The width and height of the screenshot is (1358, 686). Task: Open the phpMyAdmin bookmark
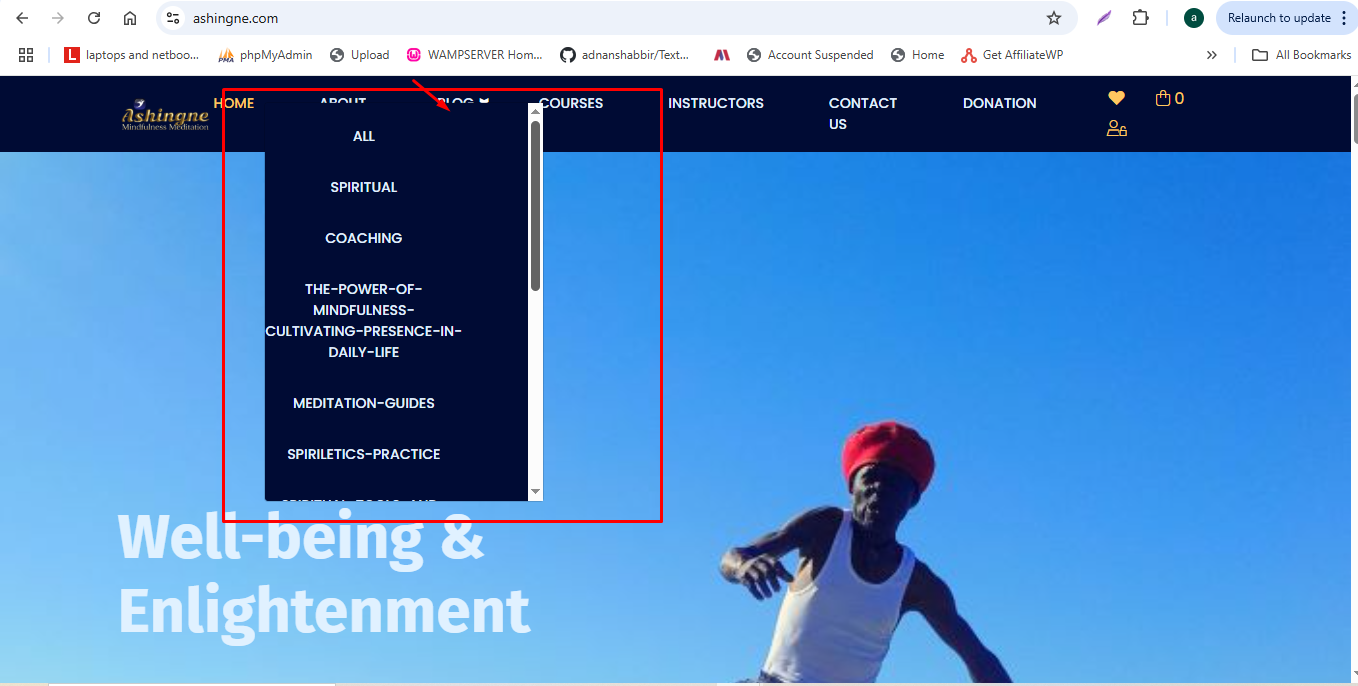coord(265,55)
